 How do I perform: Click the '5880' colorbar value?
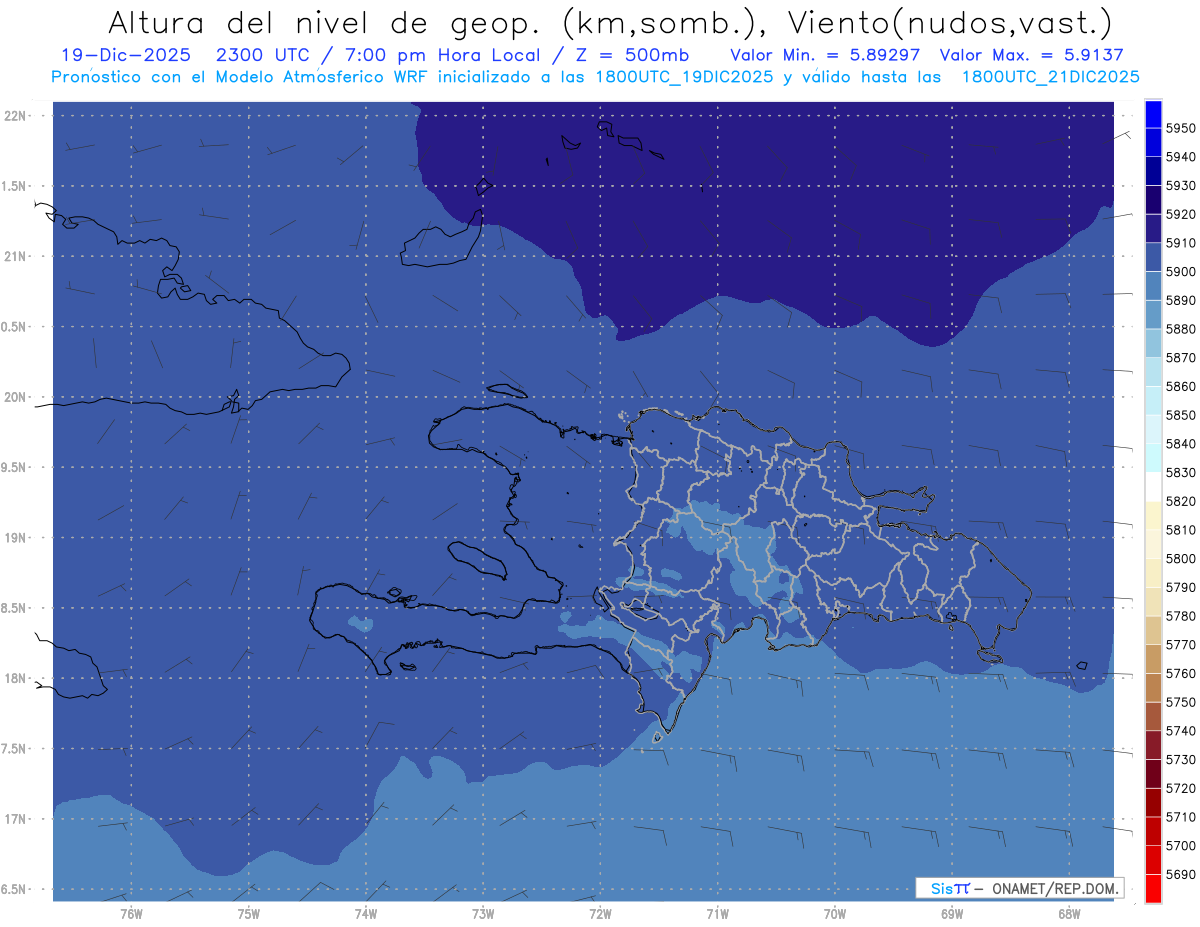pos(1180,329)
